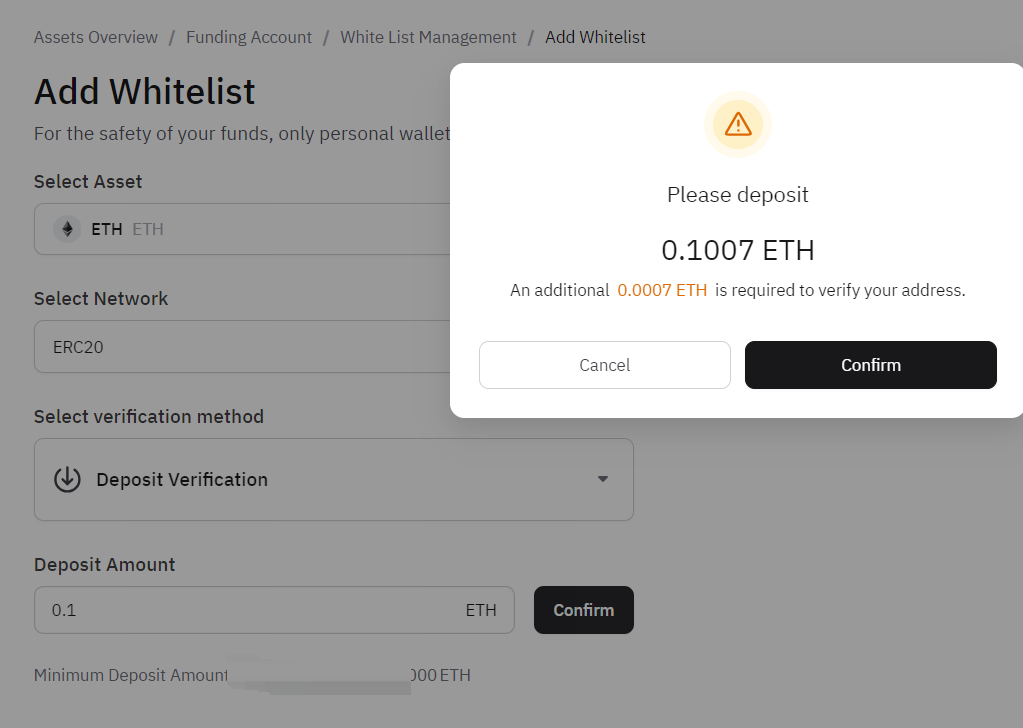Focus the Deposit Amount input field
The width and height of the screenshot is (1023, 728).
(x=250, y=610)
